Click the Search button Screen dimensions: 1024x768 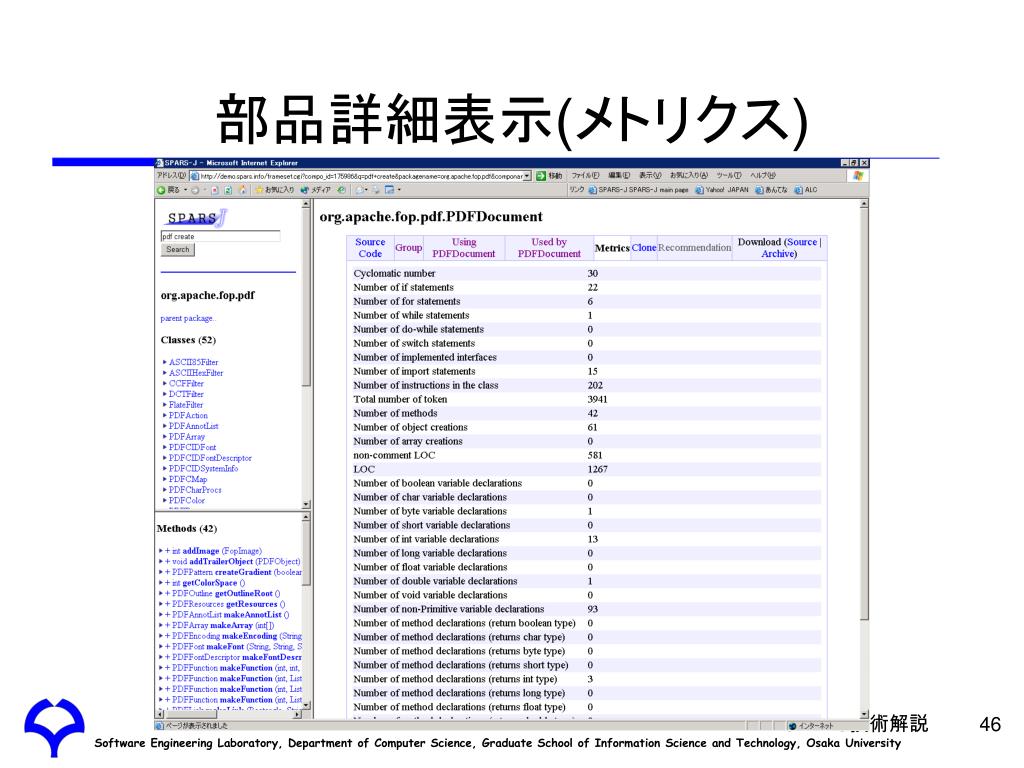(178, 249)
